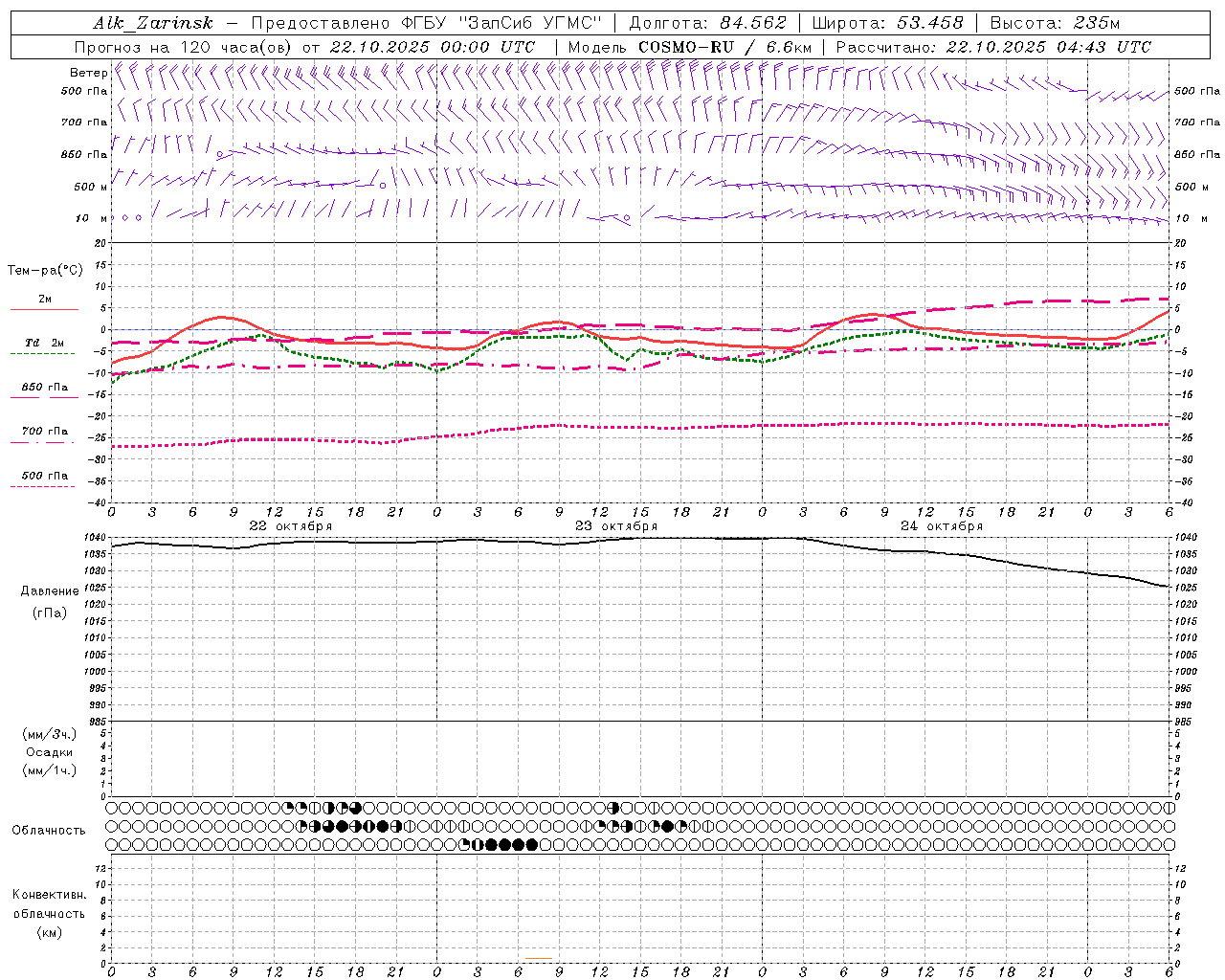The height and width of the screenshot is (980, 1225).
Task: Select 'Прогноз на 120 часа(ов)' forecast text
Action: point(185,47)
